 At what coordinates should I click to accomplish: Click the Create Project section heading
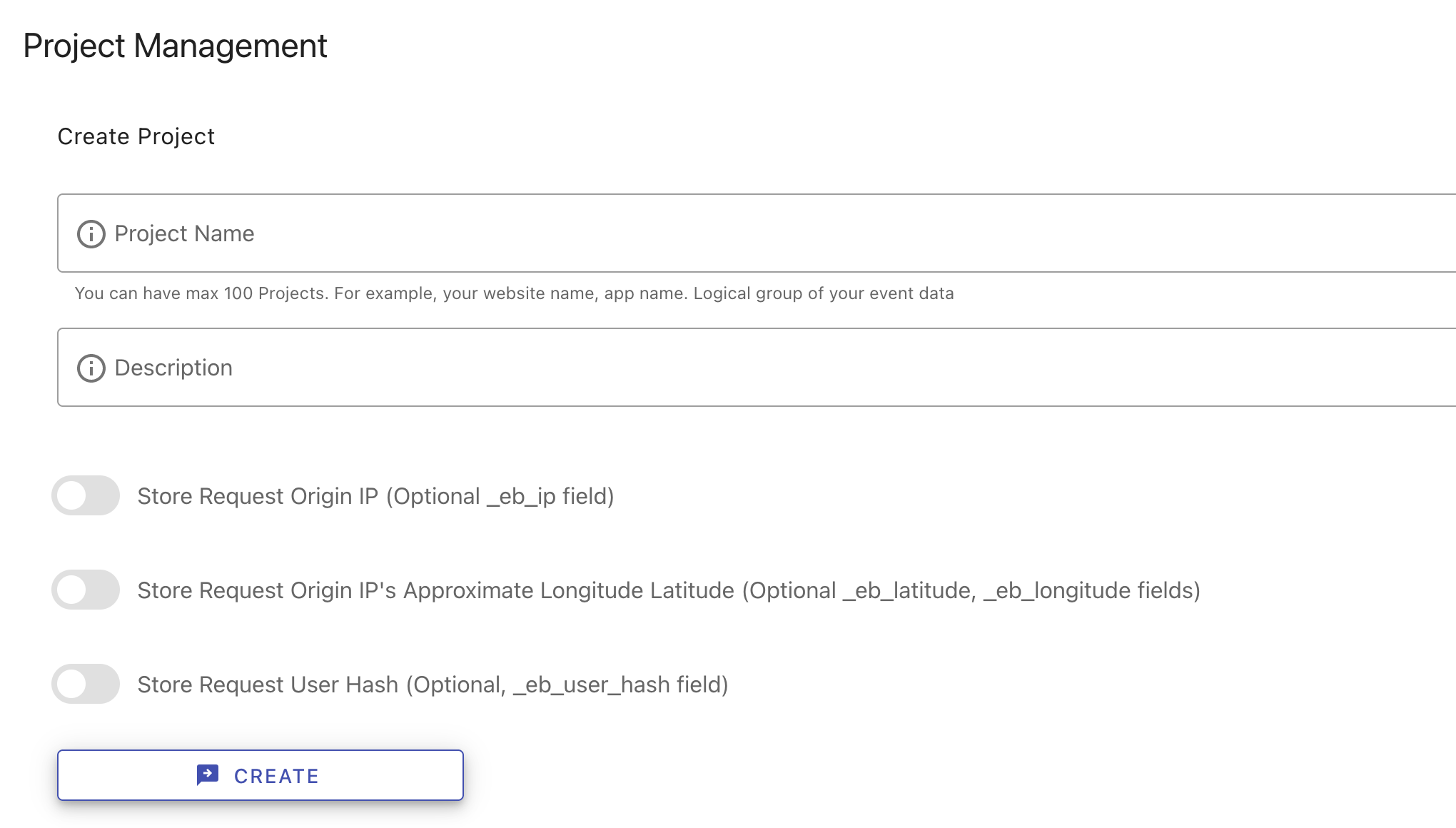point(136,136)
